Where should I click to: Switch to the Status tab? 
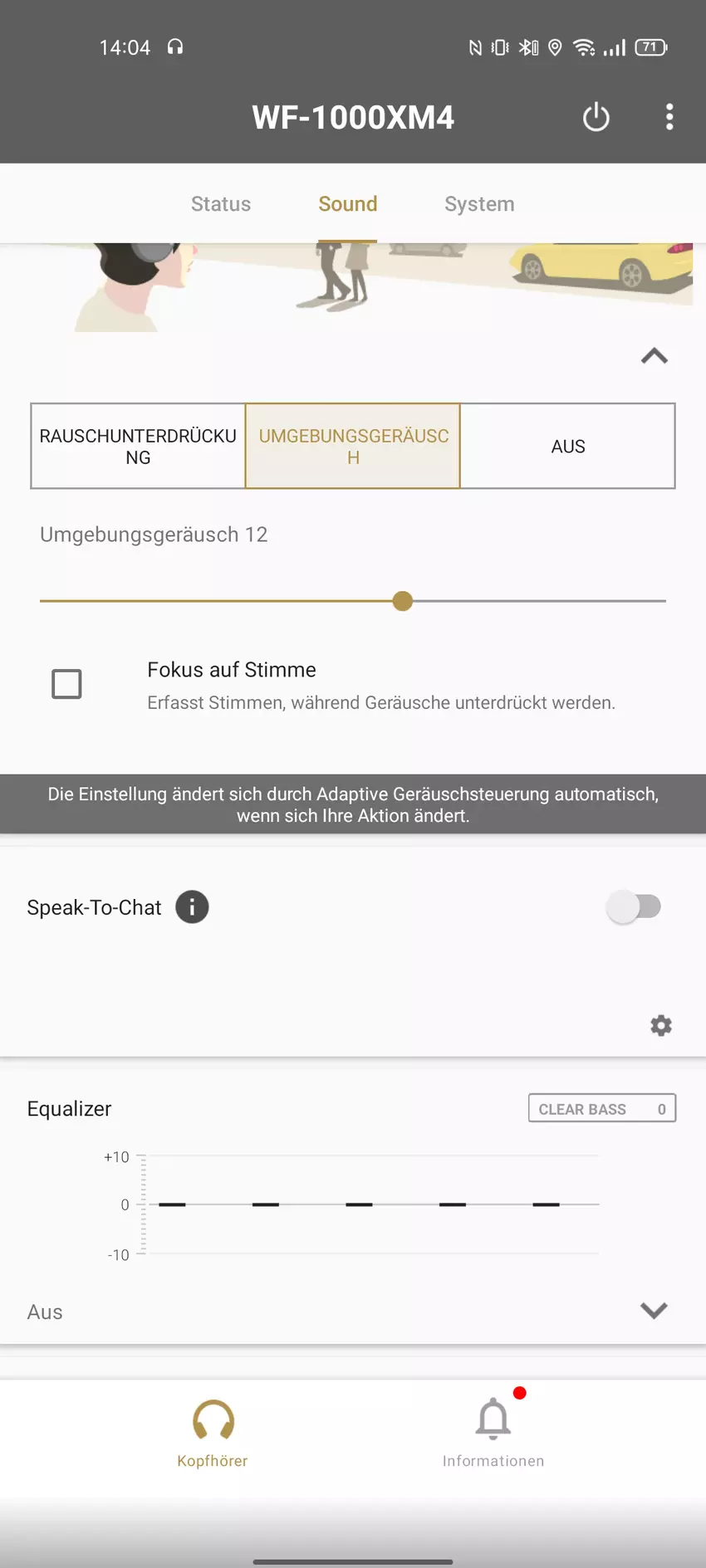point(221,204)
